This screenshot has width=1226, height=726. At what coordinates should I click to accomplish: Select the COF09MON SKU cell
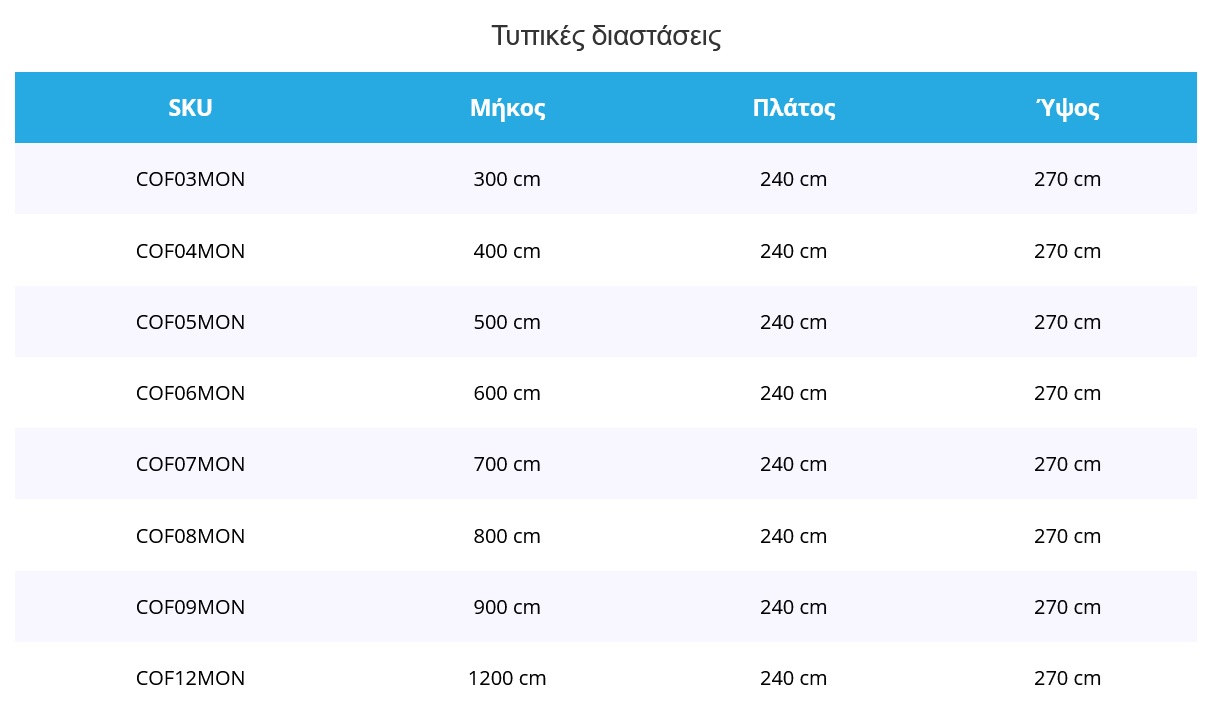190,607
